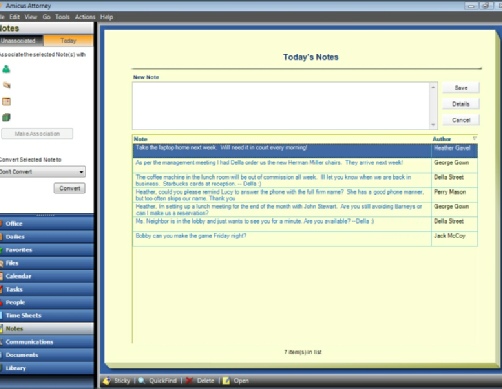Click author Jack McCoy cell
Screen dimensions: 502x389
click(x=455, y=239)
